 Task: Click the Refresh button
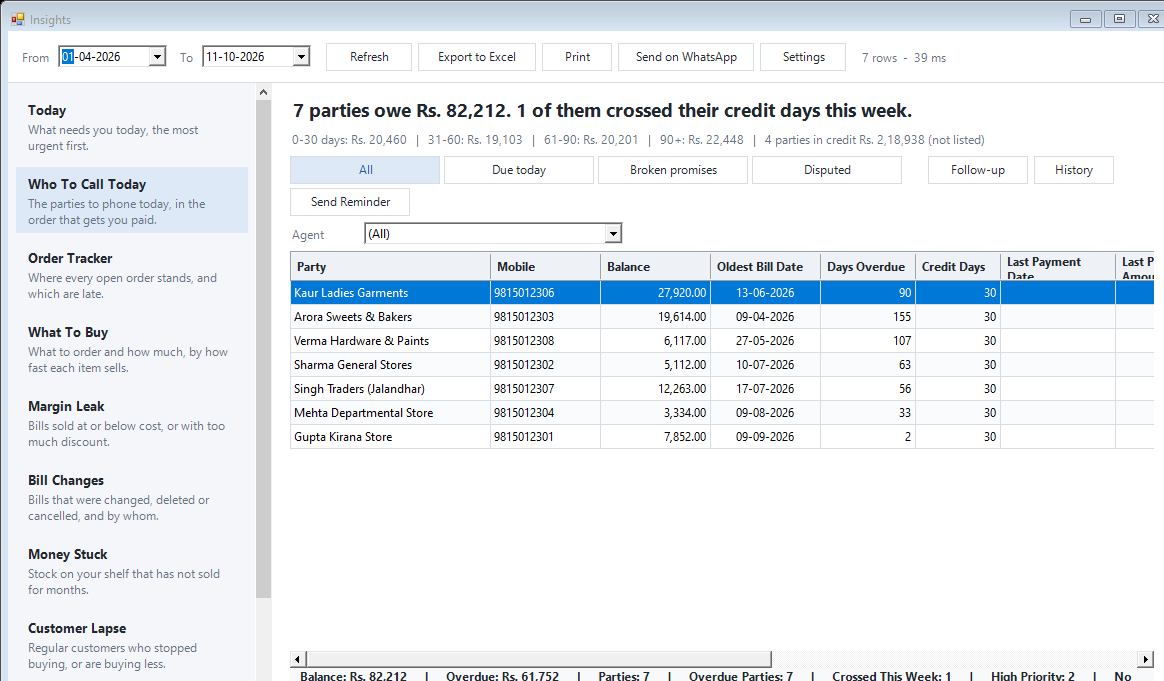(369, 57)
